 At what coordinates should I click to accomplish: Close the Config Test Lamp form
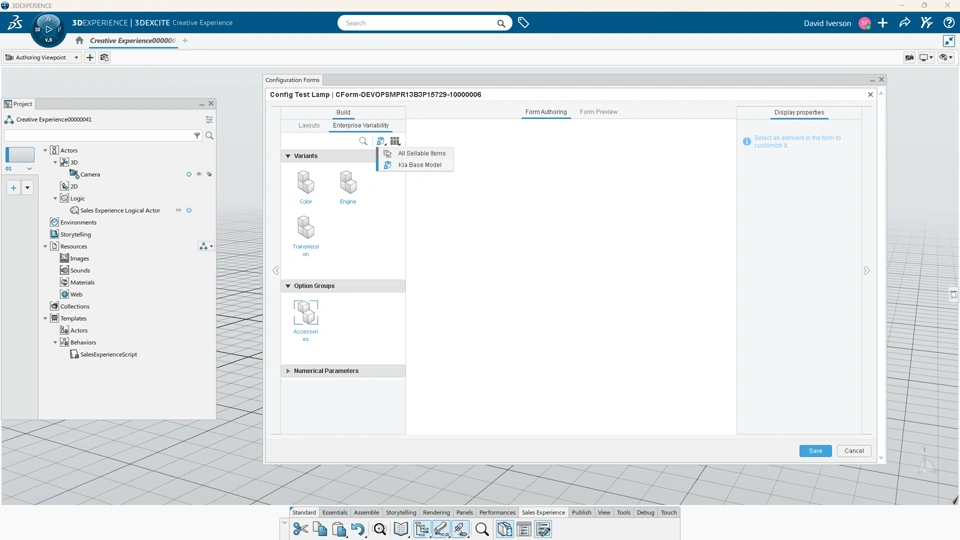870,95
